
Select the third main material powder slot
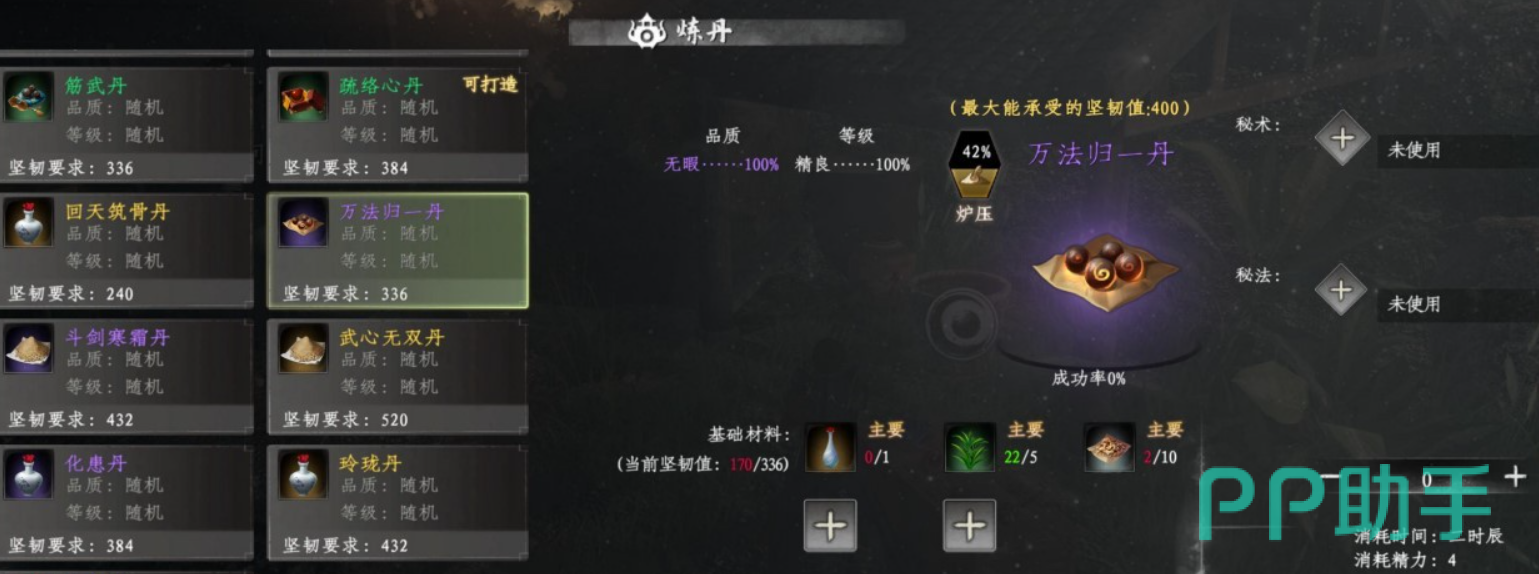(1110, 447)
